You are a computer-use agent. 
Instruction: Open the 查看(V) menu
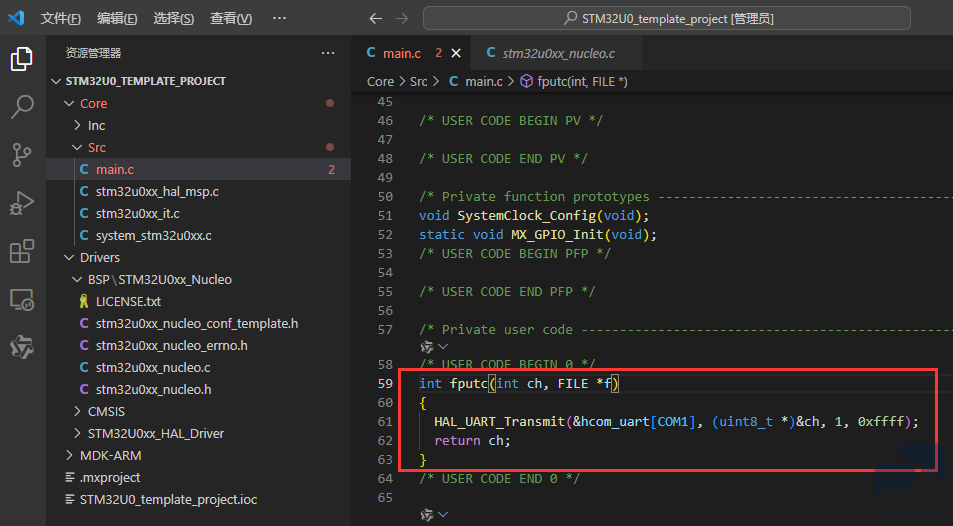click(x=231, y=19)
